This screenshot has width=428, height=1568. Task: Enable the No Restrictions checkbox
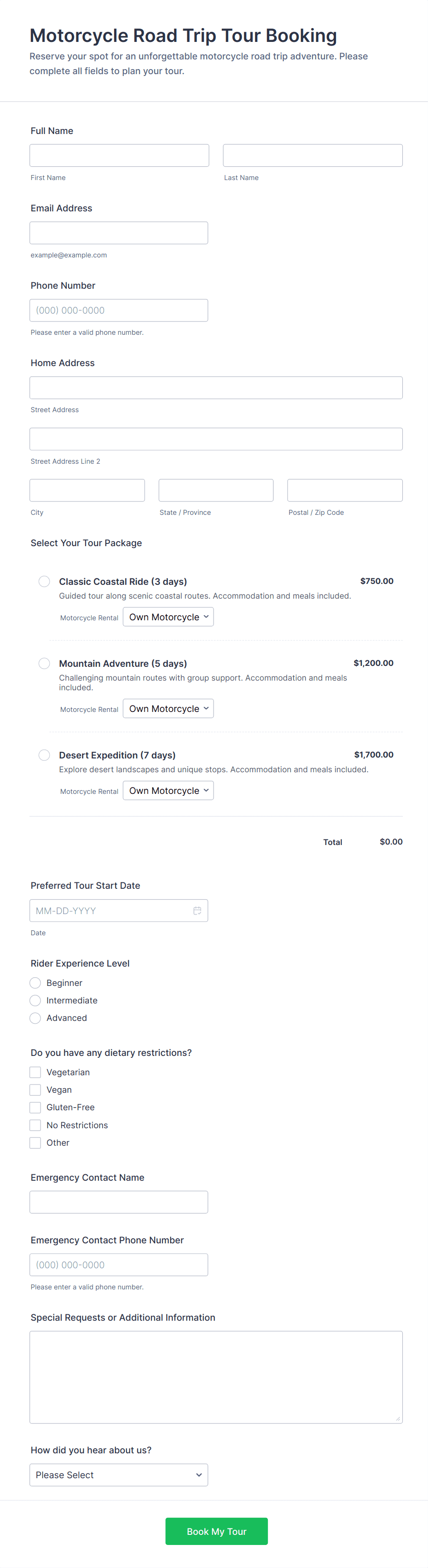click(x=35, y=1125)
